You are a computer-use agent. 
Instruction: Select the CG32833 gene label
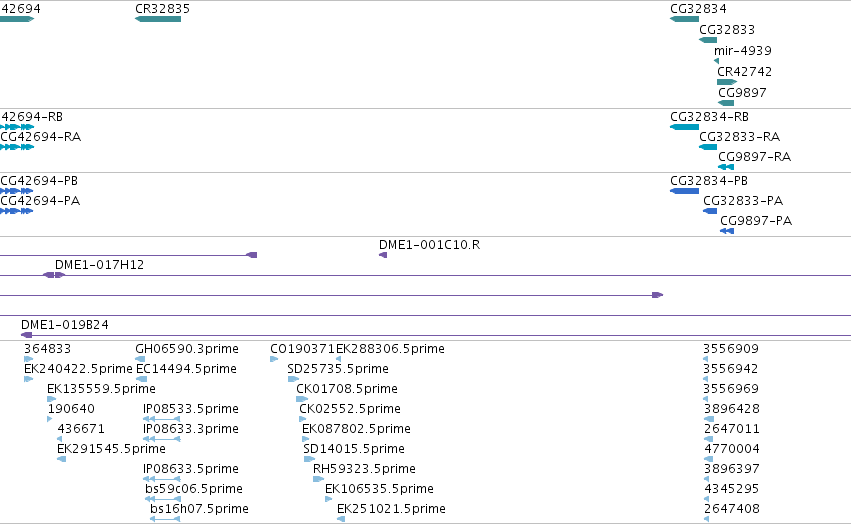tap(727, 30)
